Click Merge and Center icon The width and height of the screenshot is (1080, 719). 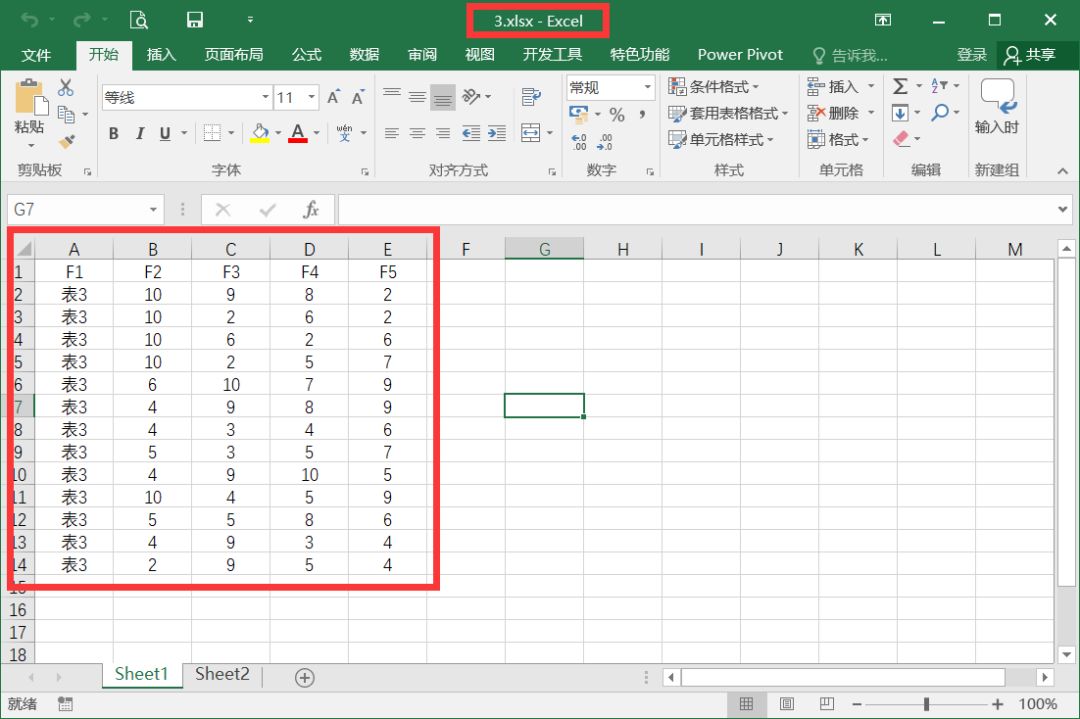click(x=530, y=133)
